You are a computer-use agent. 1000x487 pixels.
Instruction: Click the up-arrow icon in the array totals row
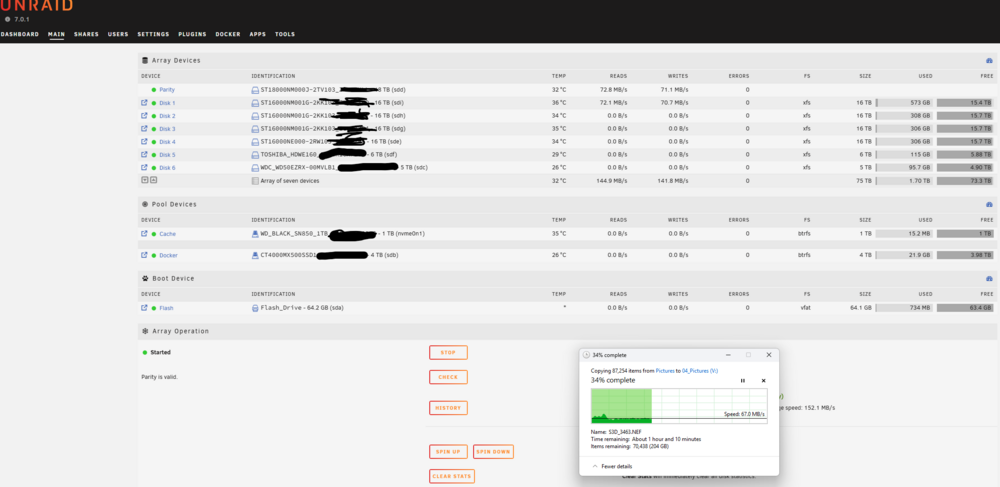coord(153,180)
